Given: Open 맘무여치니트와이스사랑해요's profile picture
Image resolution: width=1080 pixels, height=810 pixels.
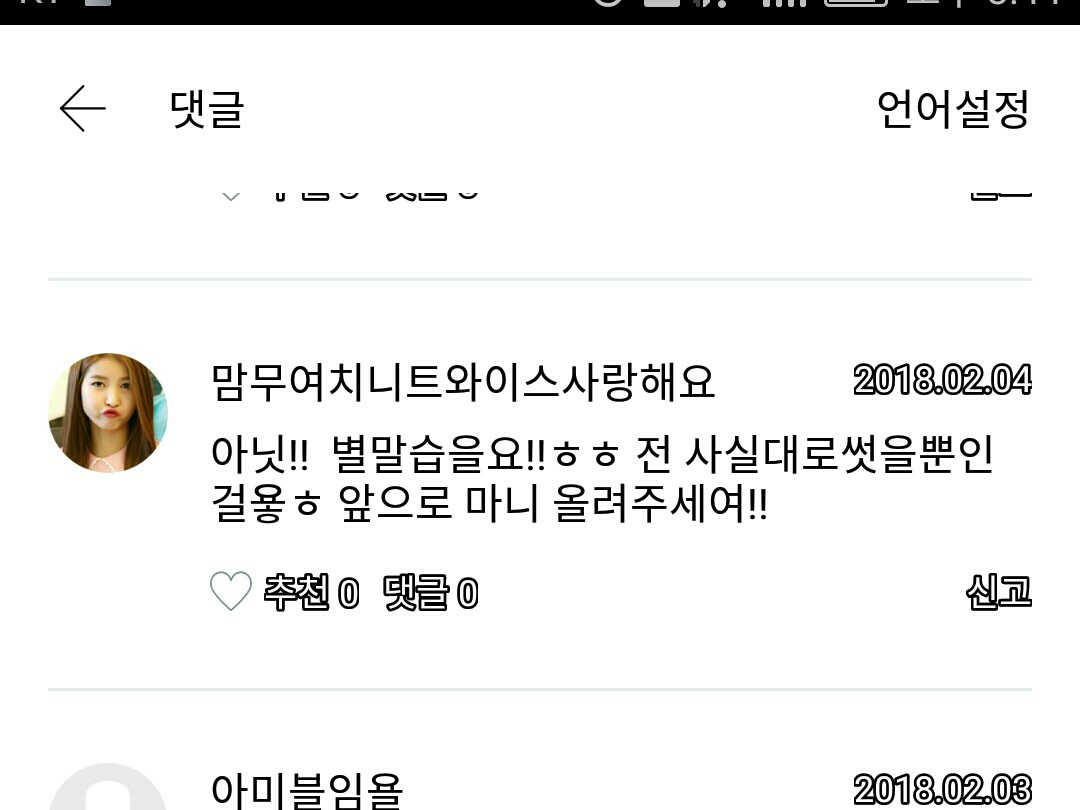Looking at the screenshot, I should [108, 413].
